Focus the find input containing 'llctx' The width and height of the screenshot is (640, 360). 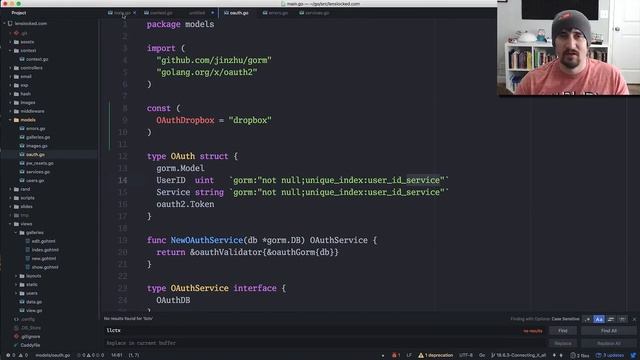pyautogui.click(x=324, y=331)
